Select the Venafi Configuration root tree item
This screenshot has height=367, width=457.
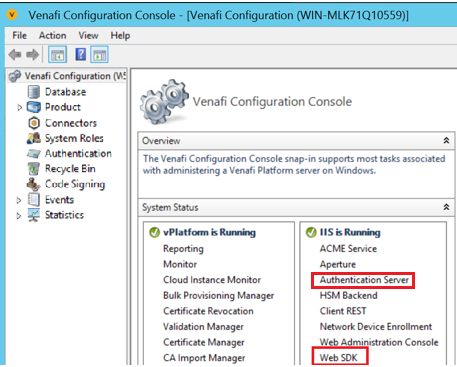point(75,76)
